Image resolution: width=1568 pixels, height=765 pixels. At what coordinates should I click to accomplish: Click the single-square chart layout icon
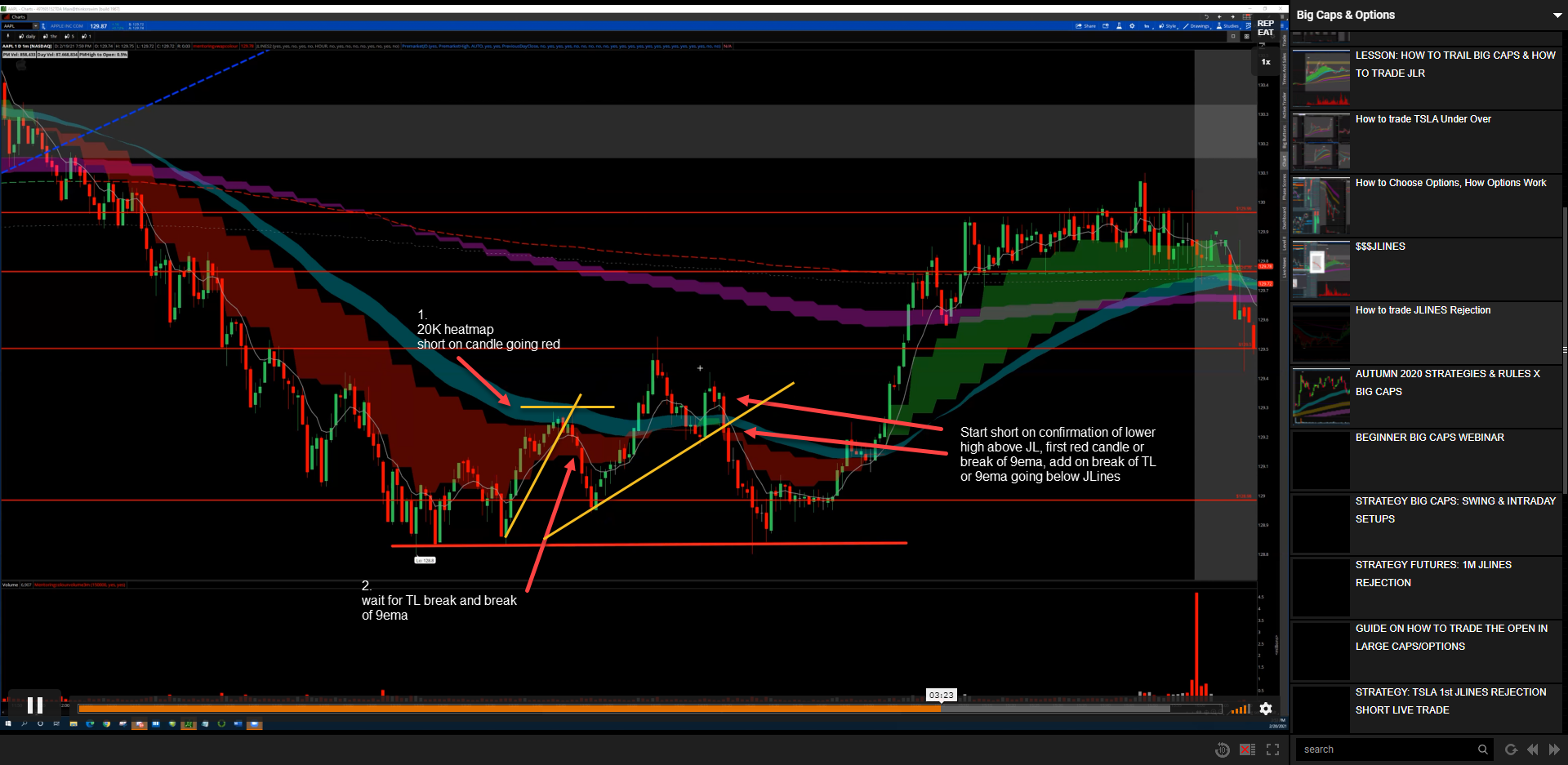pos(1233,36)
